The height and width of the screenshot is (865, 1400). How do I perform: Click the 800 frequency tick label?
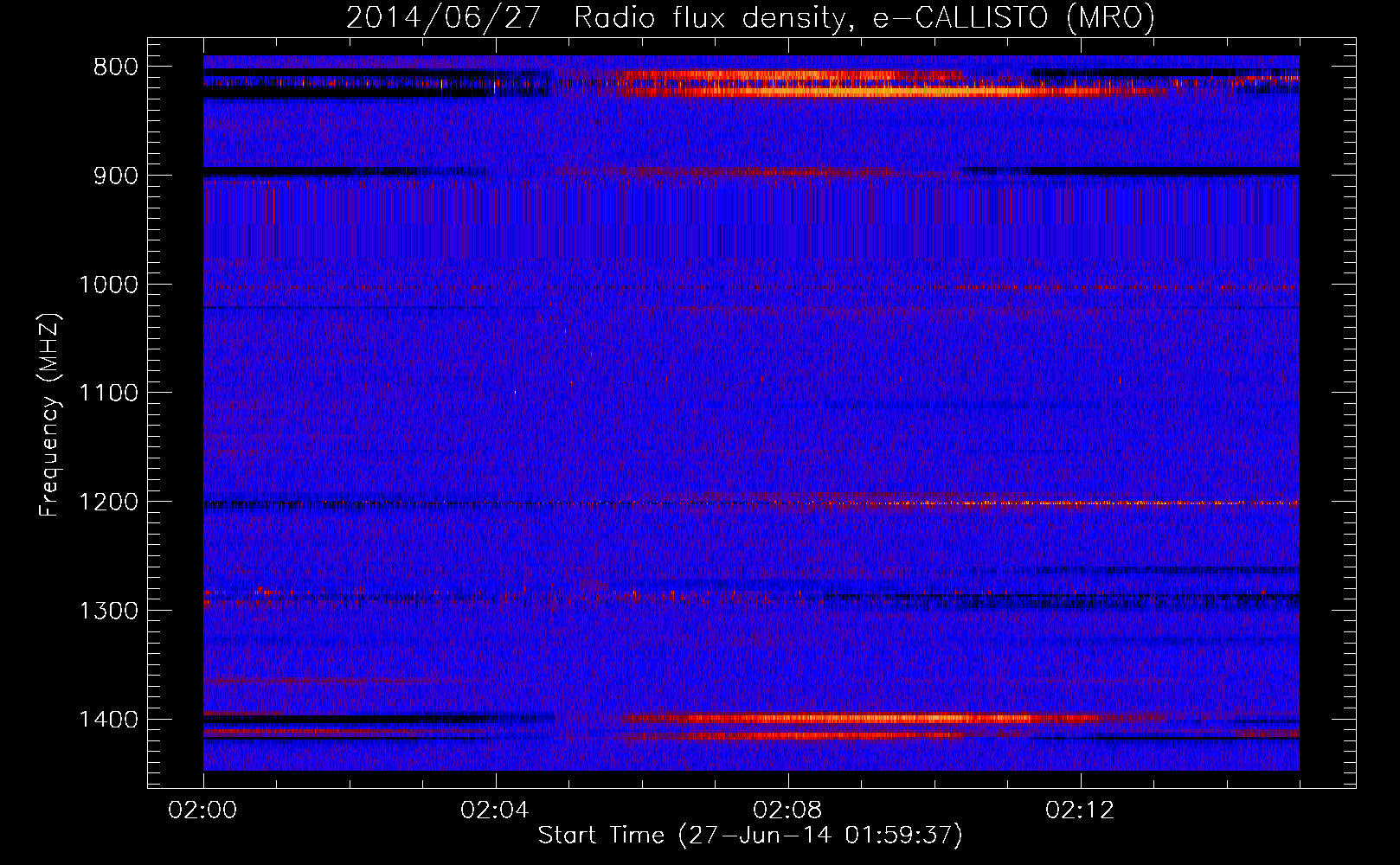tap(115, 67)
